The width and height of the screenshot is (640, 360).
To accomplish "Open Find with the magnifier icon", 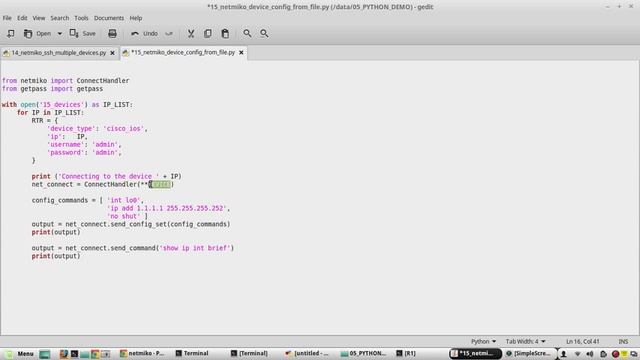I will [247, 33].
